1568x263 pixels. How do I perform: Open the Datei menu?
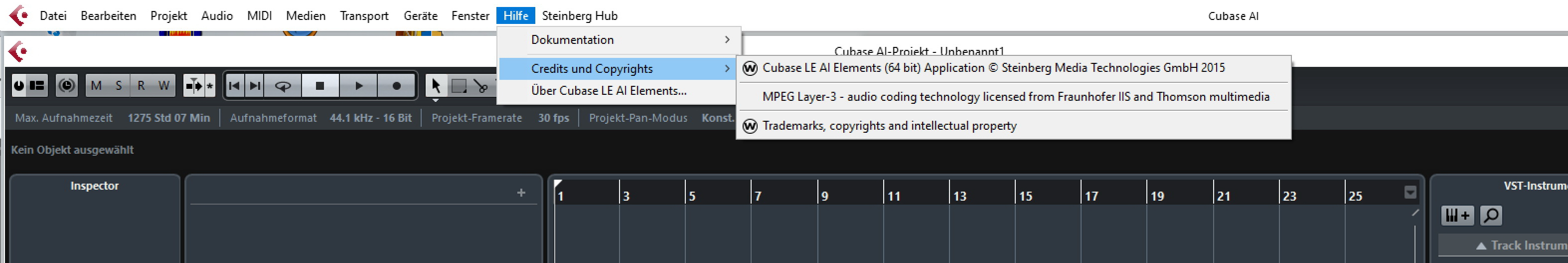(53, 16)
